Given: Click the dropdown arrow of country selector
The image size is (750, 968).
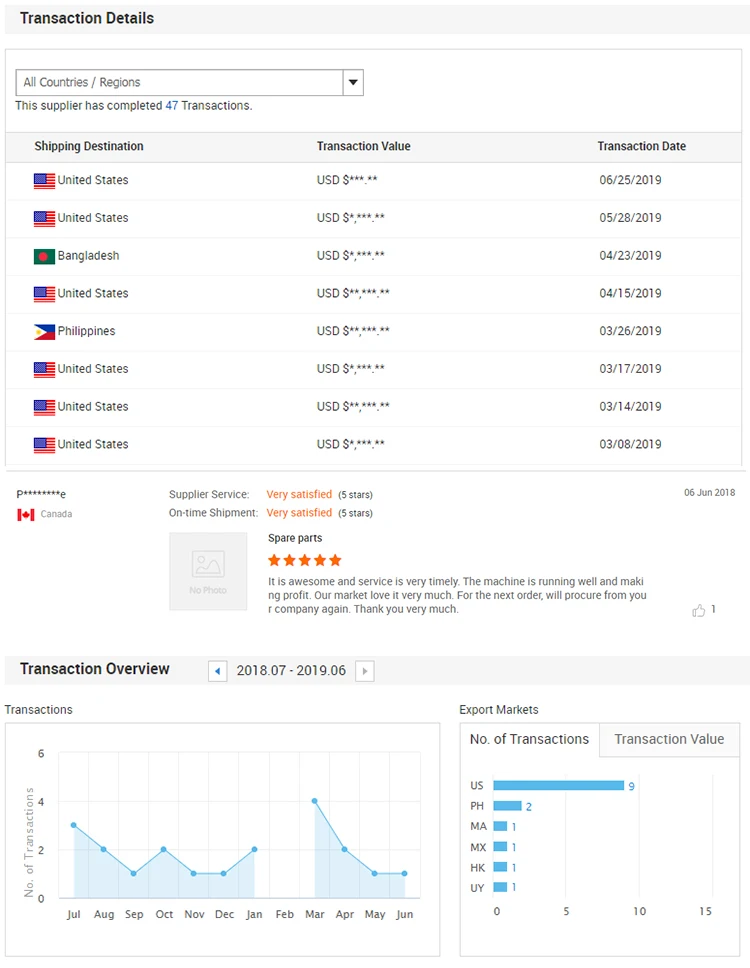Looking at the screenshot, I should [353, 83].
